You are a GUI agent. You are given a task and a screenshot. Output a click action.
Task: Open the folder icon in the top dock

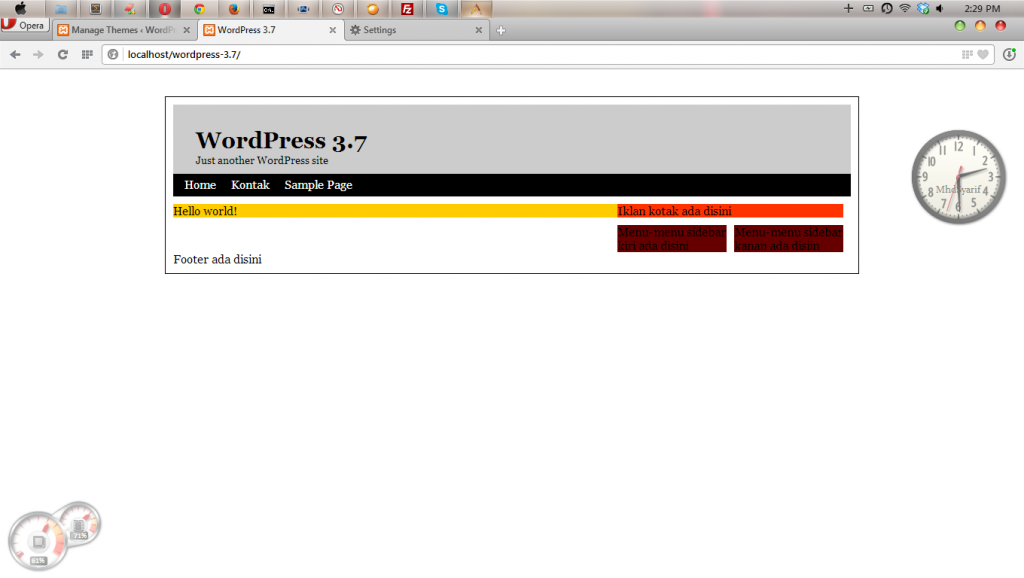coord(61,9)
